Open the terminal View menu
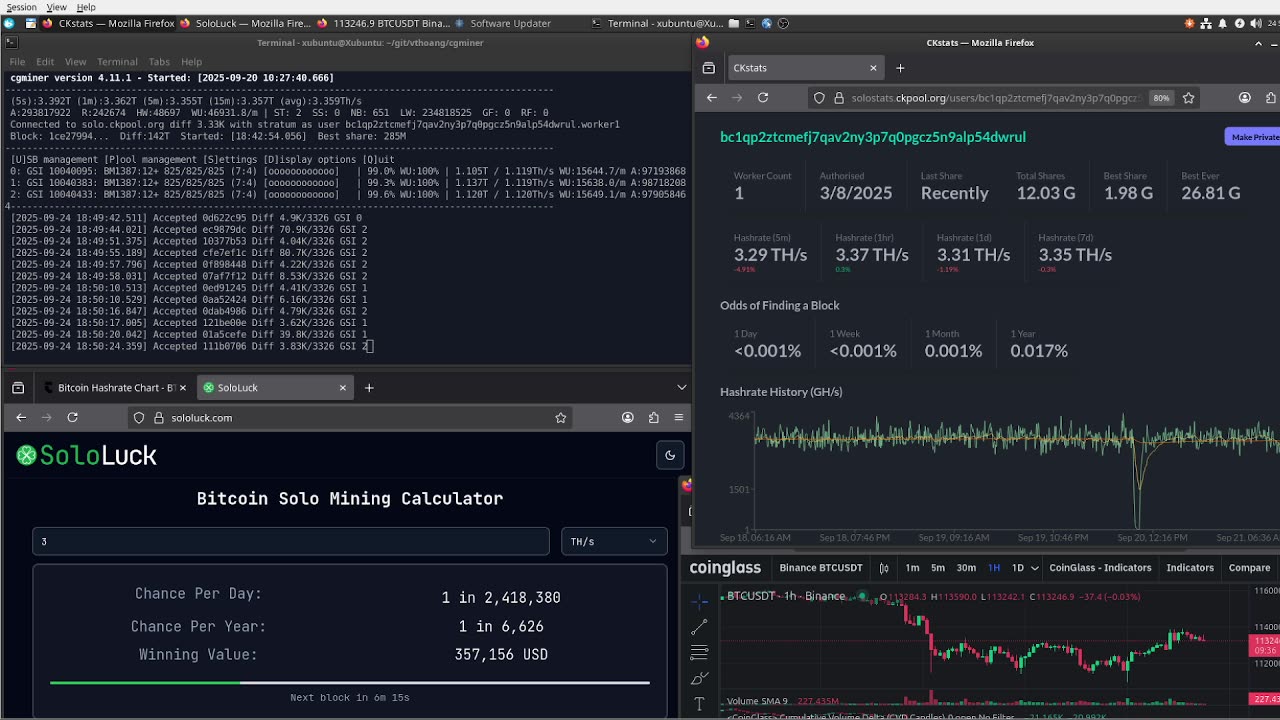The width and height of the screenshot is (1280, 720). [x=75, y=62]
